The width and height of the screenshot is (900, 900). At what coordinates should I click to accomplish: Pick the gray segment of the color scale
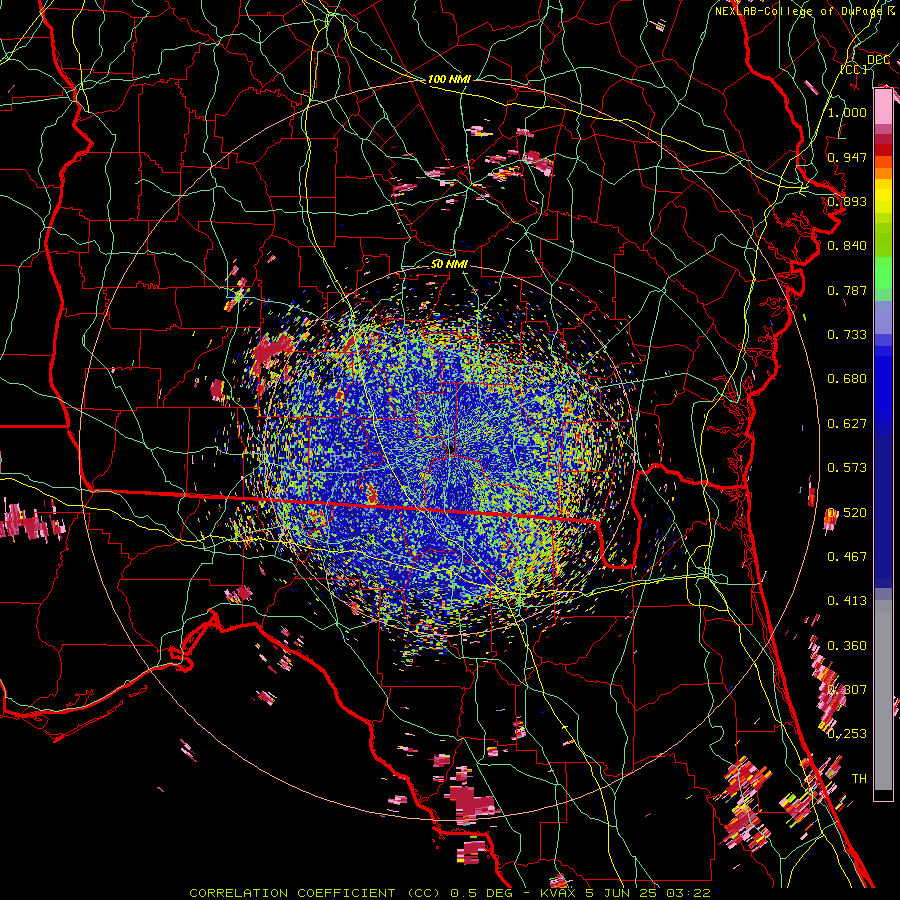tap(883, 695)
